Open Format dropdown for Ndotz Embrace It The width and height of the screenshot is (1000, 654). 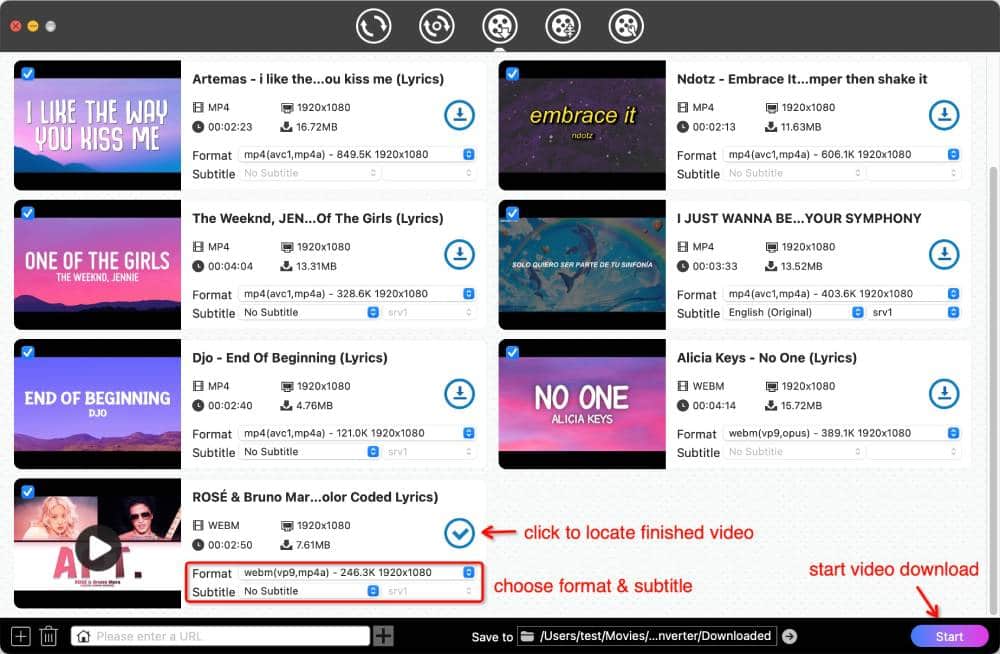tap(842, 154)
